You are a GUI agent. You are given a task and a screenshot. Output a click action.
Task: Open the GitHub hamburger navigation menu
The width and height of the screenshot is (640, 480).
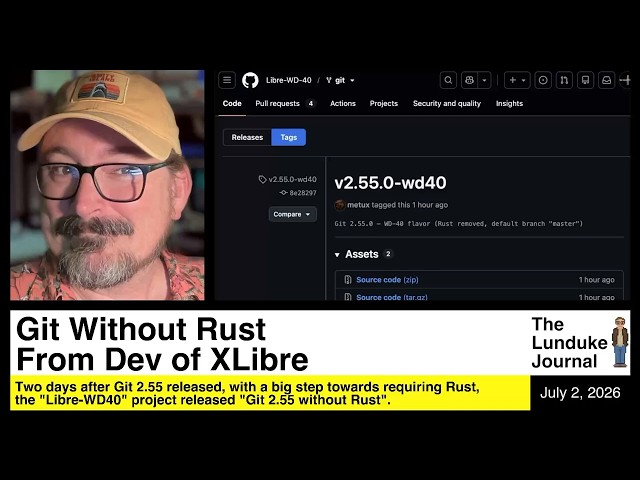[227, 80]
